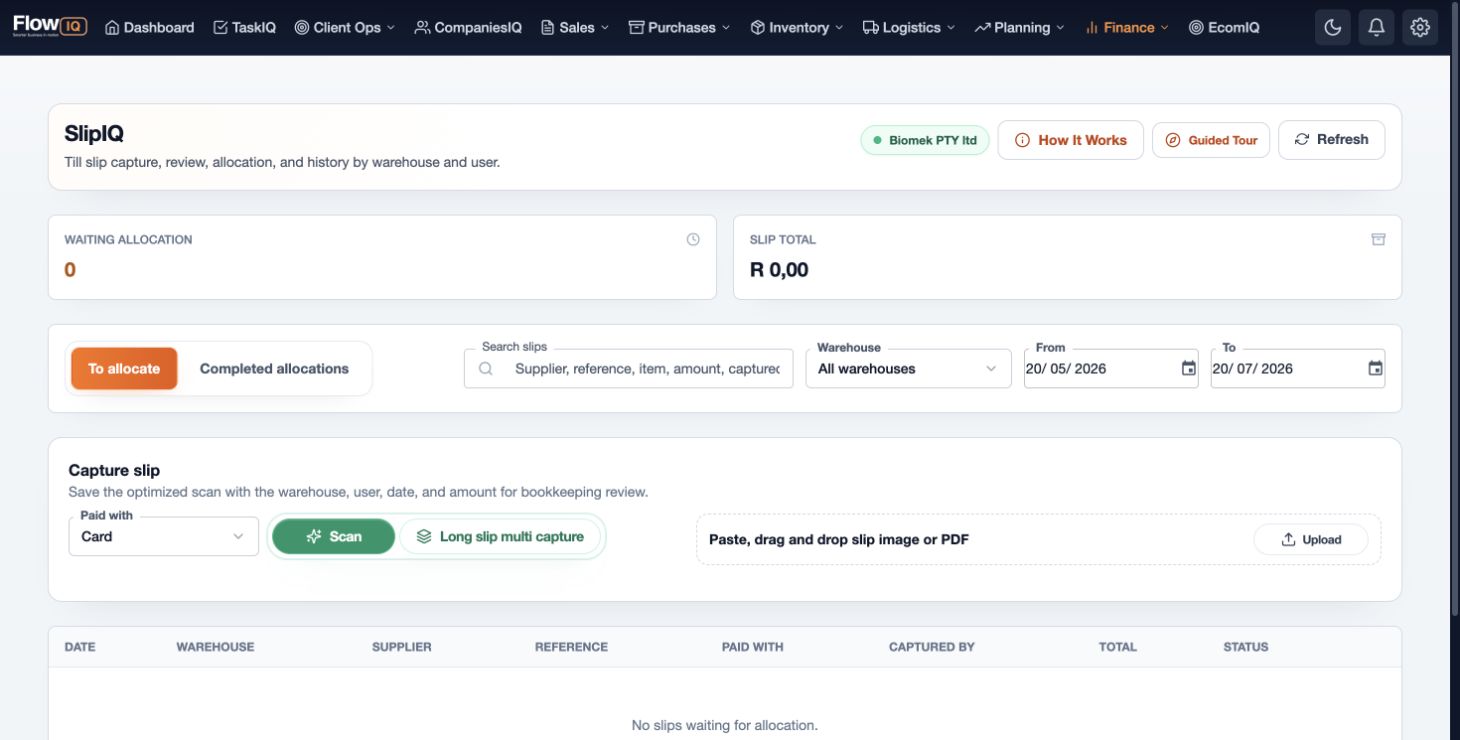Click the PAID WITH column header
Image resolution: width=1460 pixels, height=740 pixels.
point(753,647)
